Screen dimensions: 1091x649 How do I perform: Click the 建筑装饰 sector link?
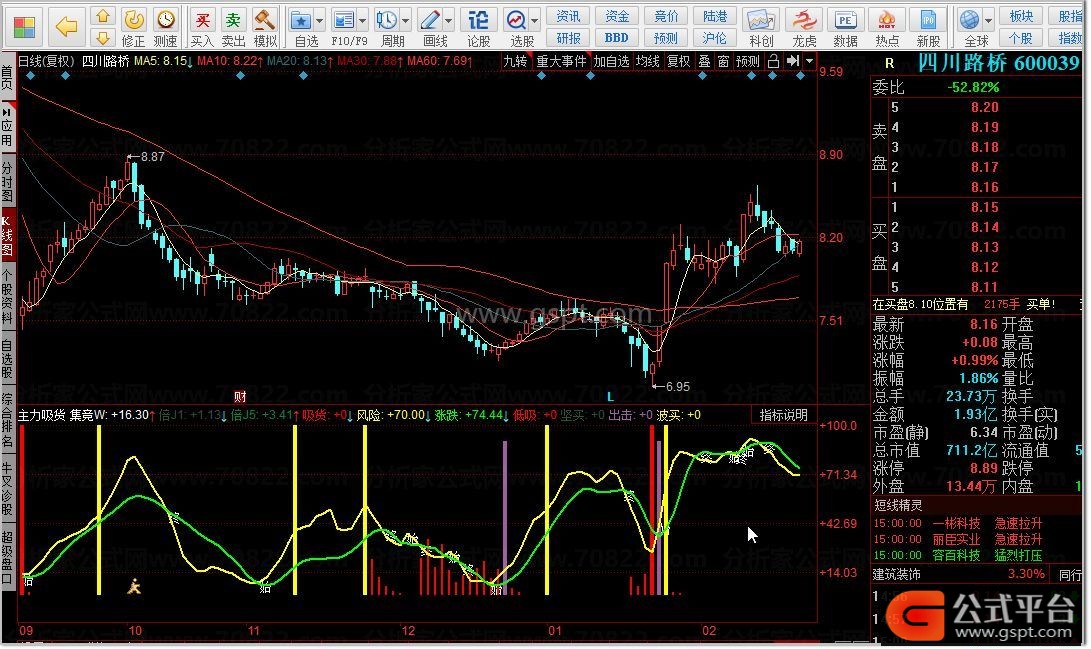coord(897,575)
